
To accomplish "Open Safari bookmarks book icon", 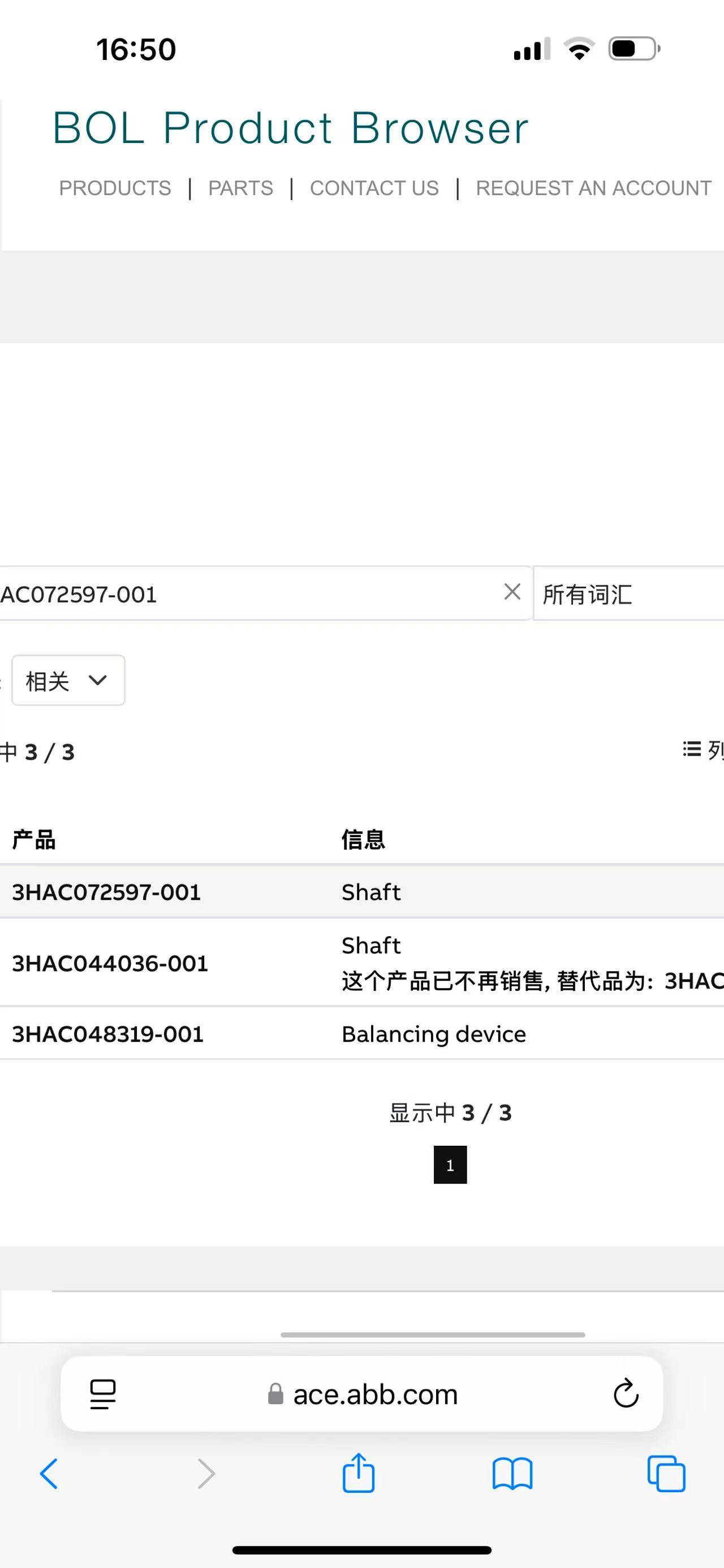I will click(x=512, y=1474).
